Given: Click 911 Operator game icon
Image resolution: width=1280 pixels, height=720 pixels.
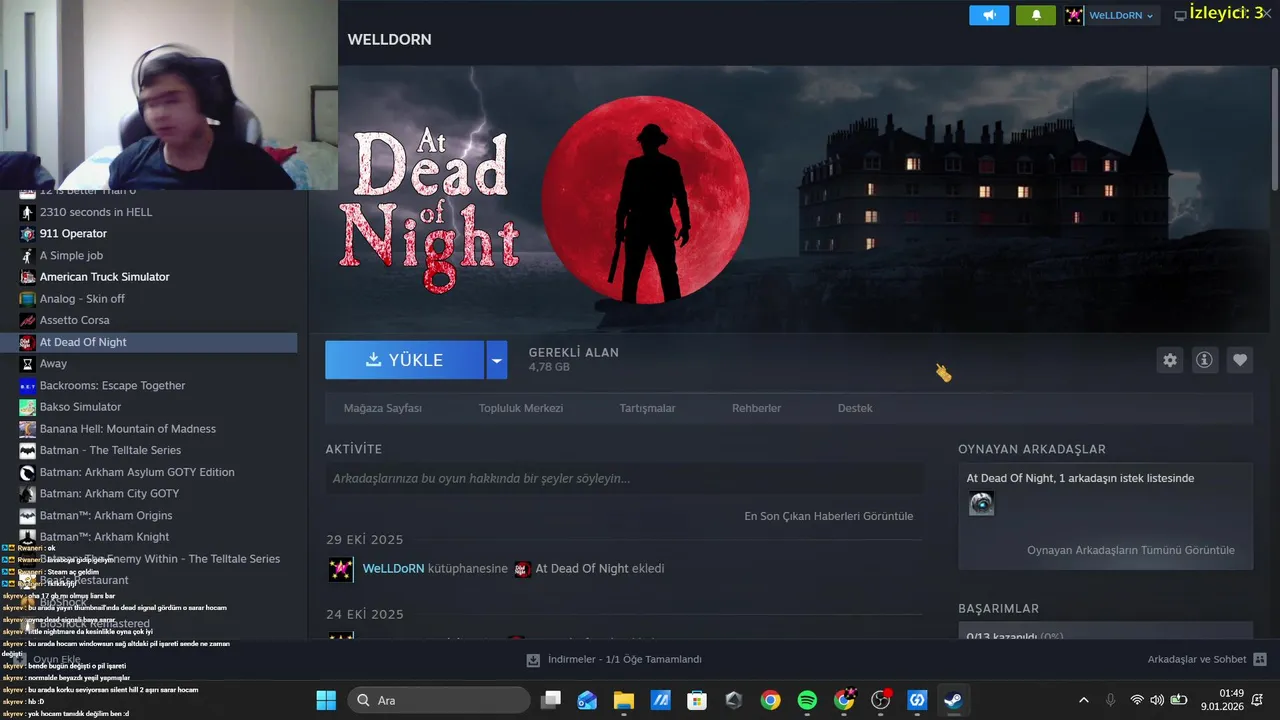Looking at the screenshot, I should pyautogui.click(x=27, y=233).
